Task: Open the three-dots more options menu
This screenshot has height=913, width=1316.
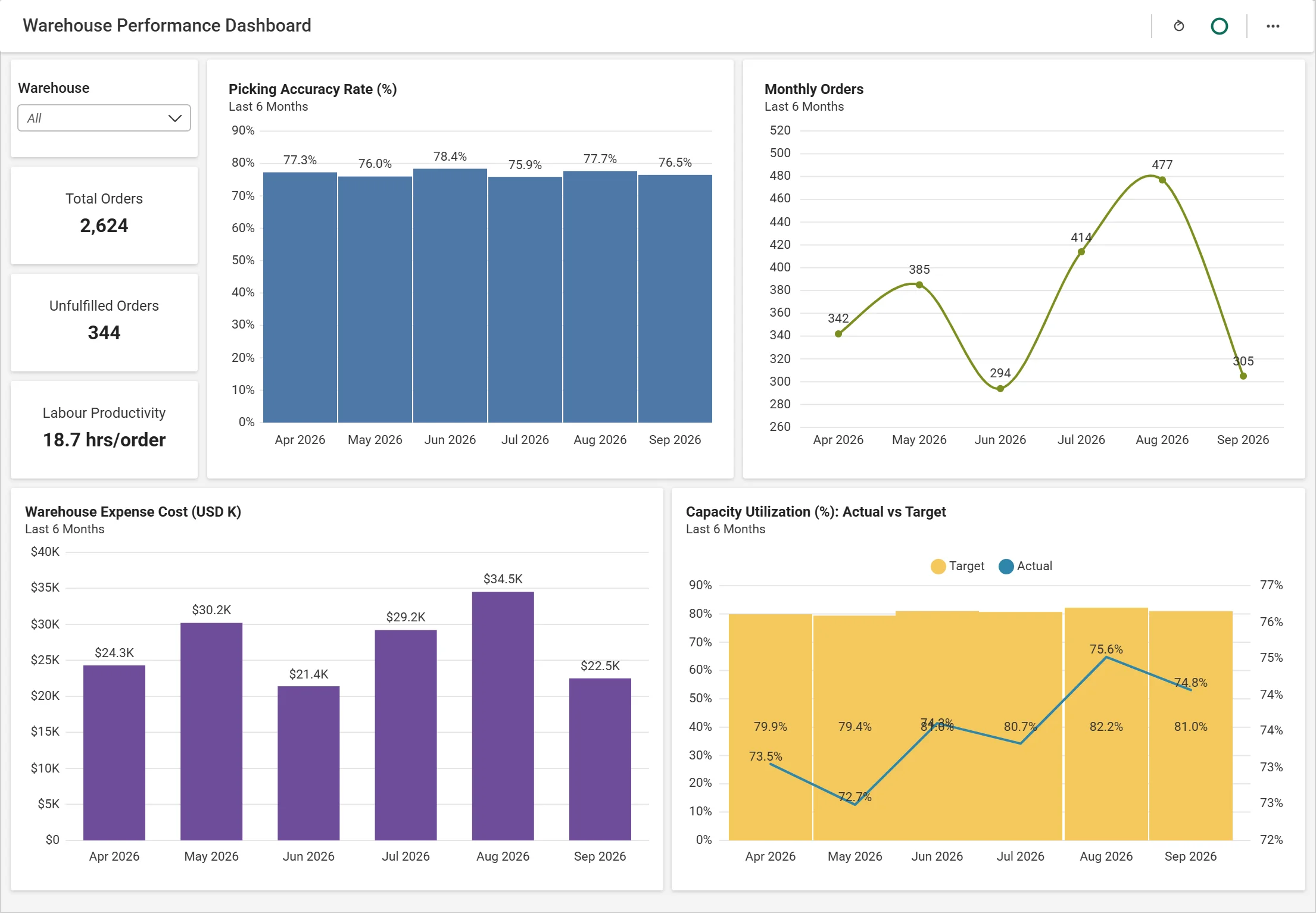Action: 1273,26
